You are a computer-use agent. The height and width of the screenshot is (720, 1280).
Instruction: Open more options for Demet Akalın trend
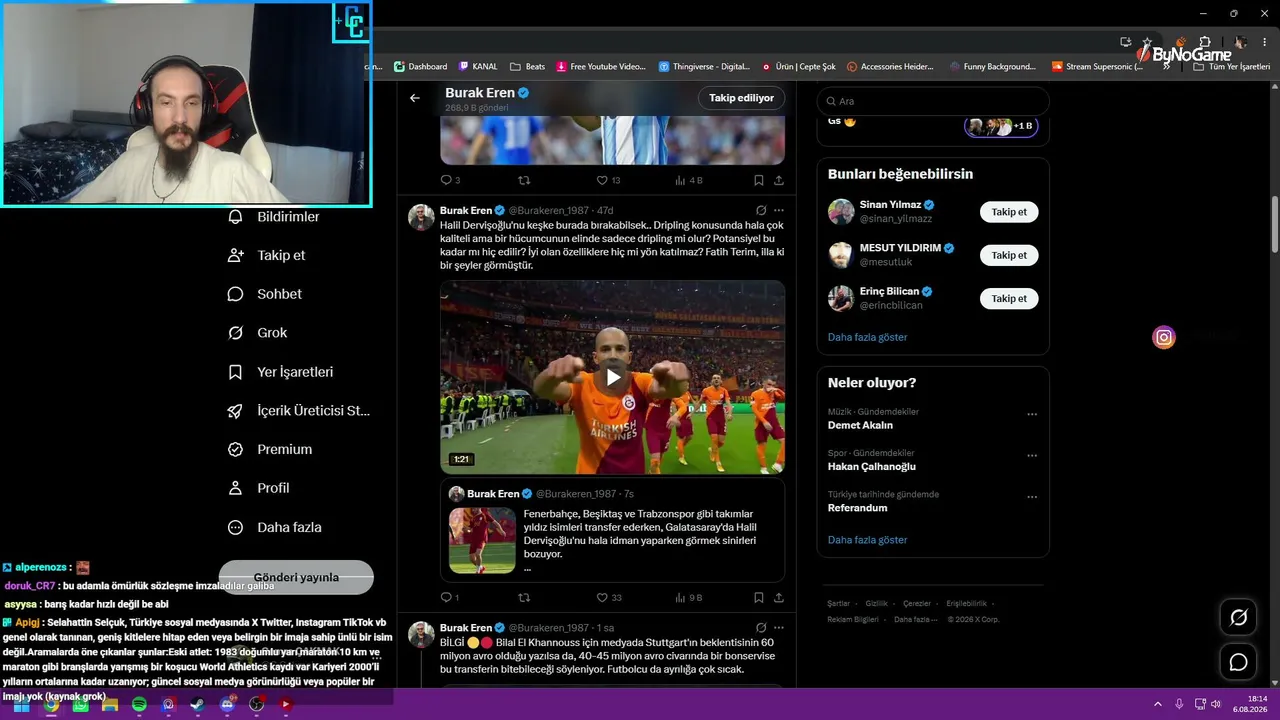click(x=1032, y=414)
